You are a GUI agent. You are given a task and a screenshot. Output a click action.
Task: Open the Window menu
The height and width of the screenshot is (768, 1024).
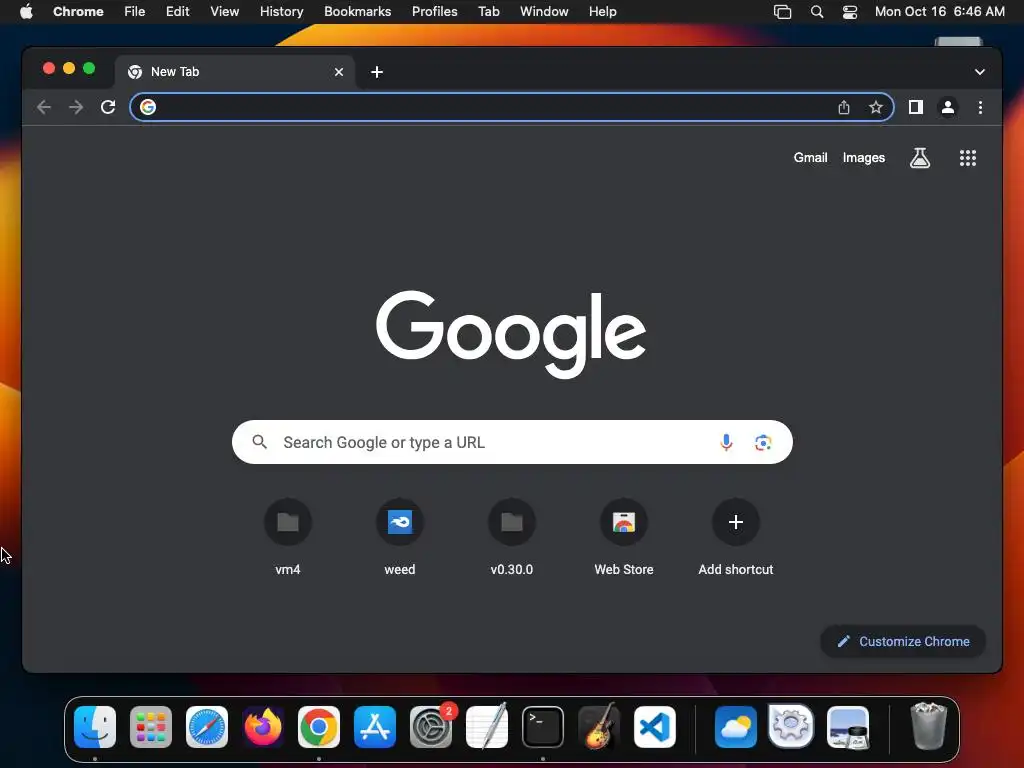[544, 11]
